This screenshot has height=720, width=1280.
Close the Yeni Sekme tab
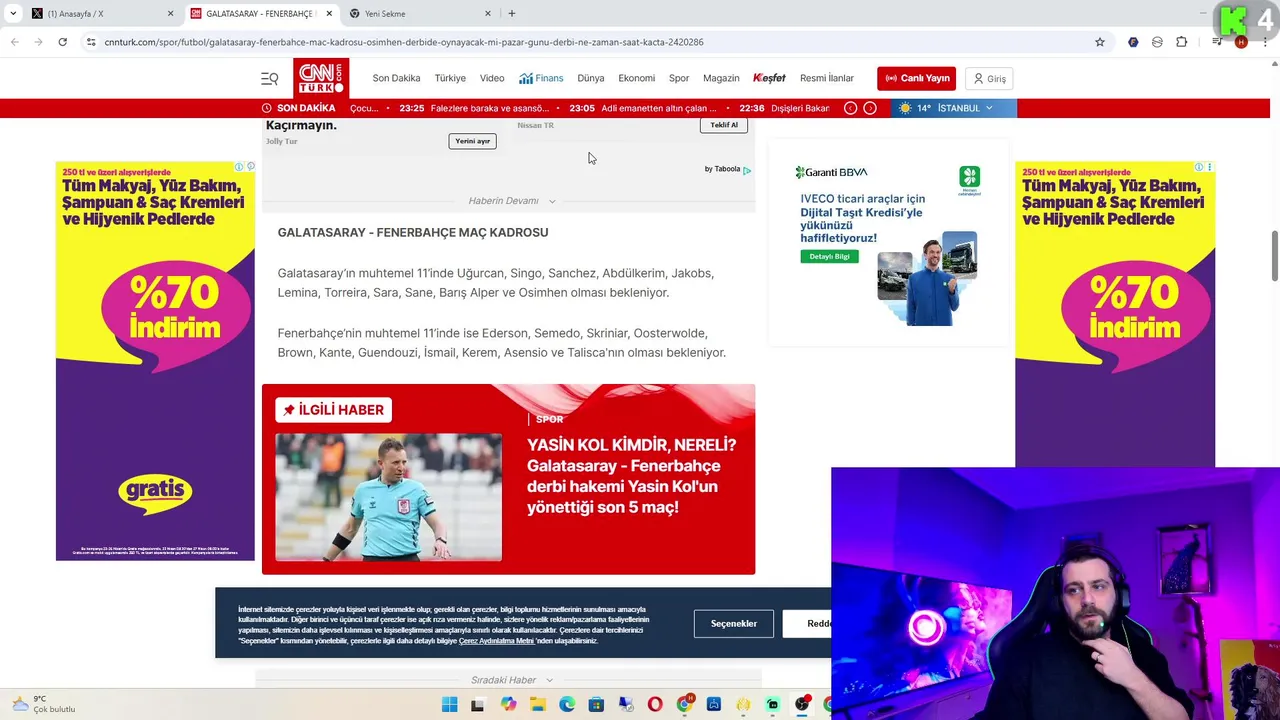488,14
